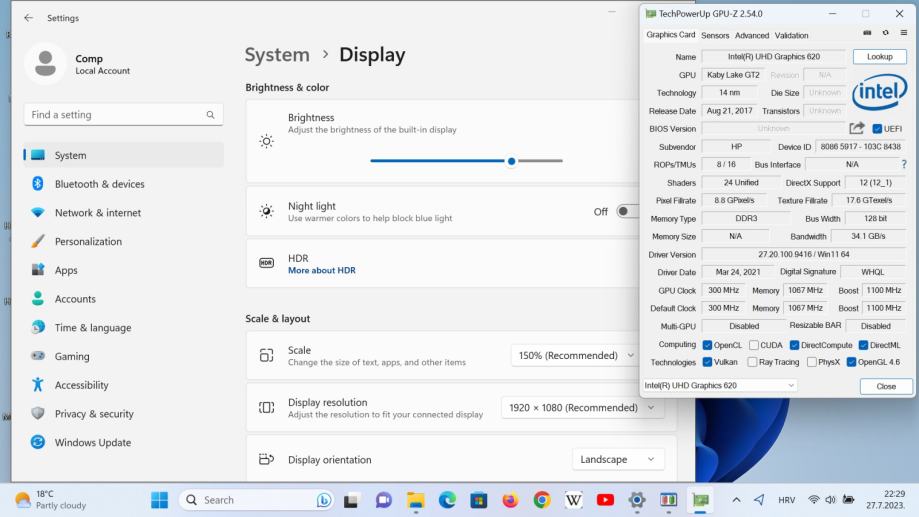Open Windows Update in sidebar
The image size is (919, 517).
click(x=92, y=442)
